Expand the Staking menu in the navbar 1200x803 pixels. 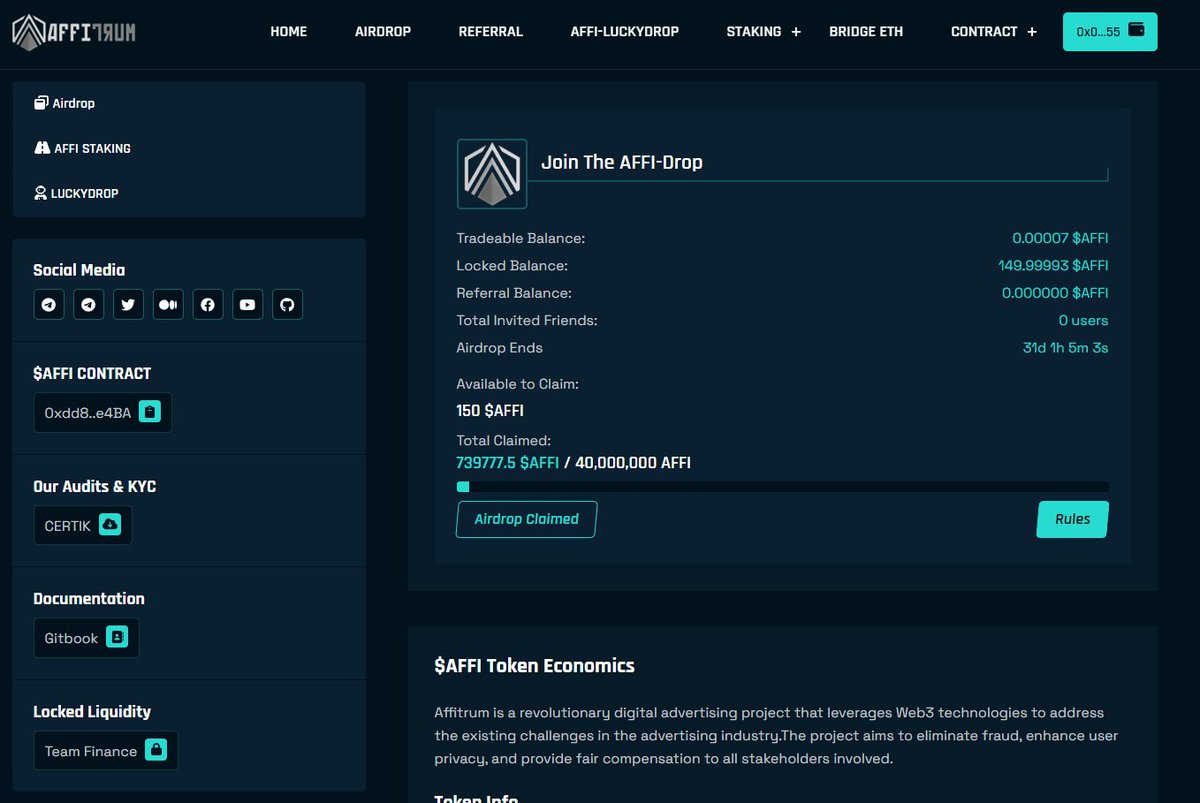(x=765, y=32)
